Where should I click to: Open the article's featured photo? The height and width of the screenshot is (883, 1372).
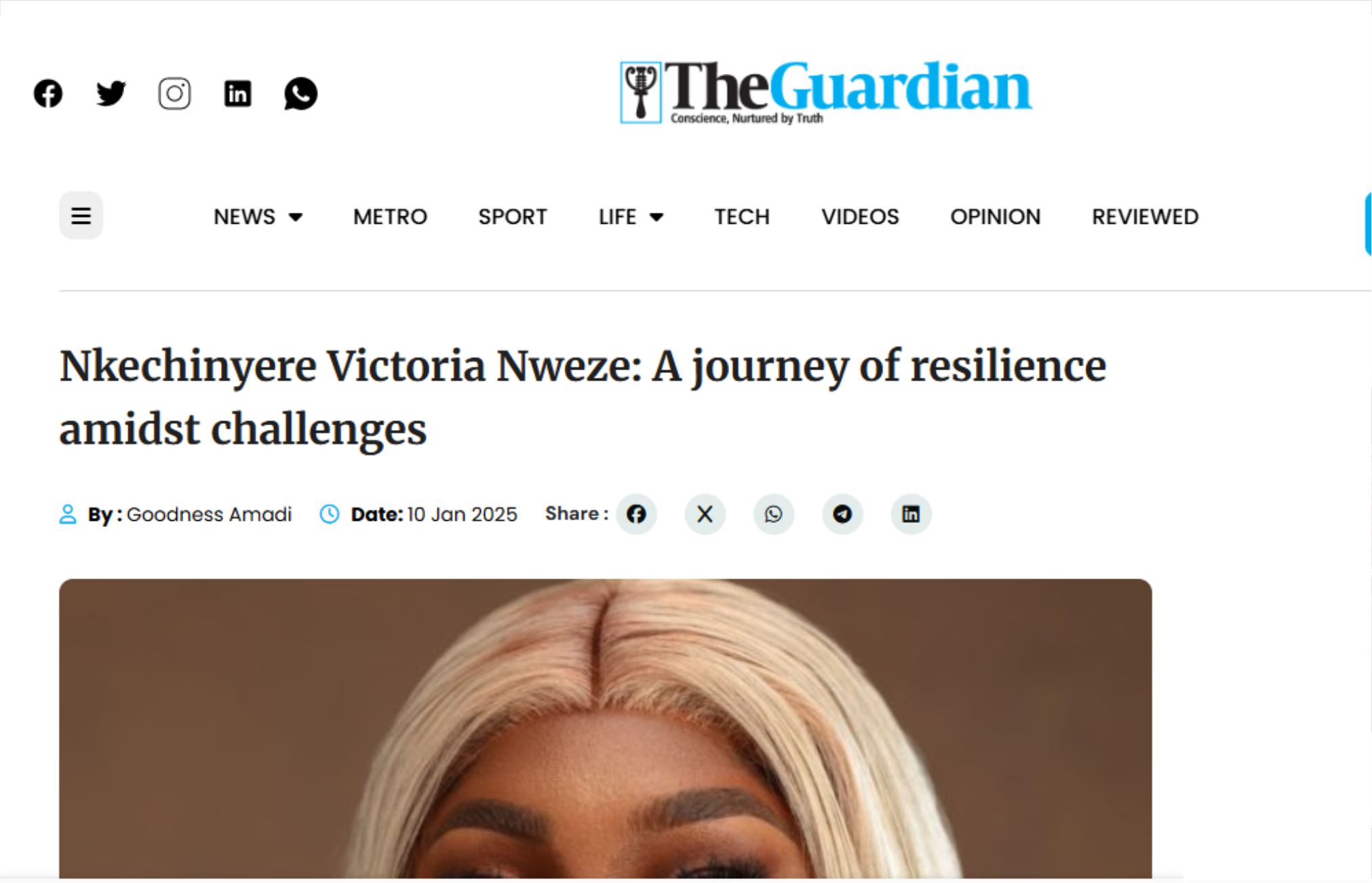[605, 729]
